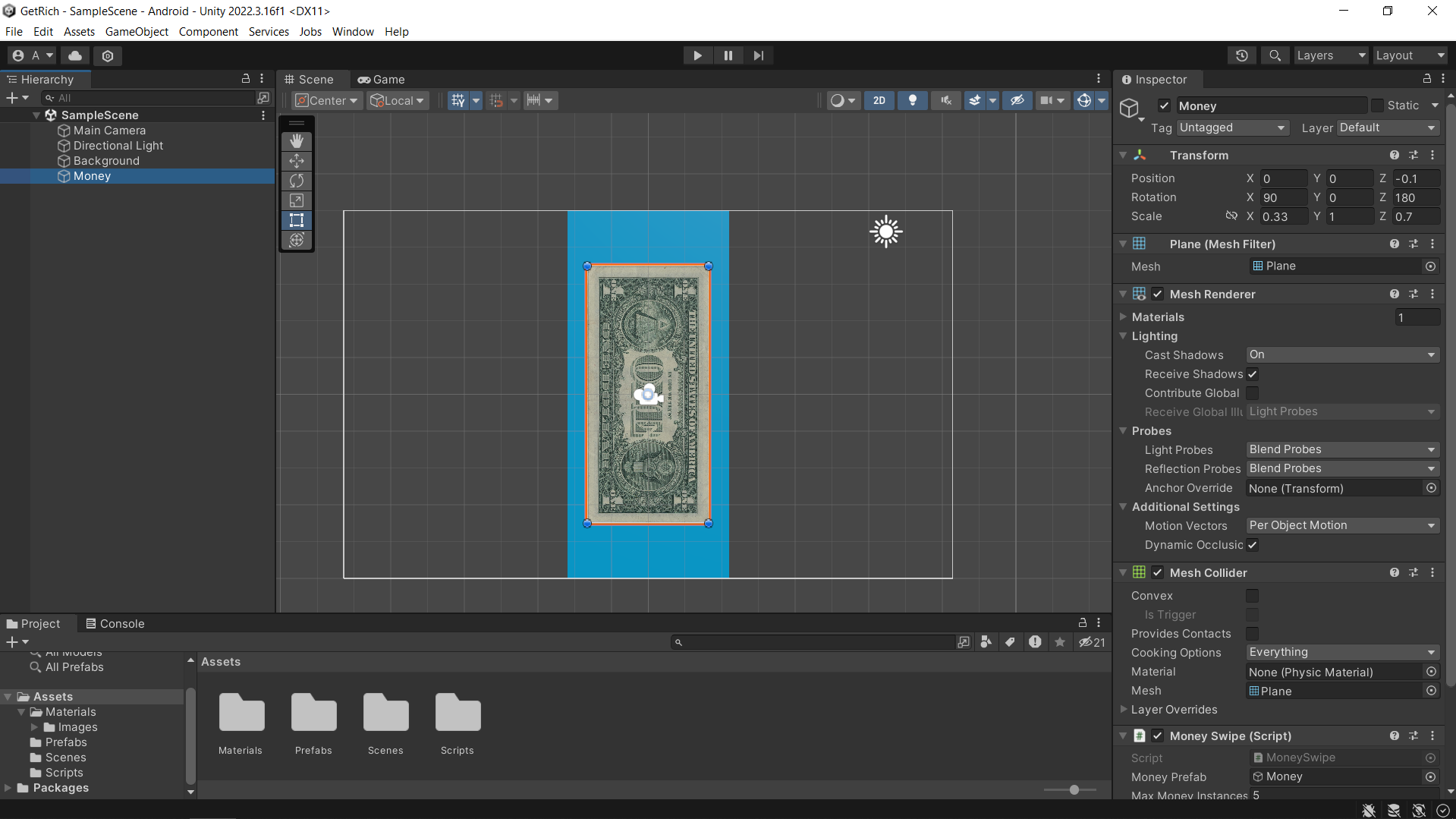1456x819 pixels.
Task: Toggle the Receive Shadows checkbox
Action: [1253, 374]
